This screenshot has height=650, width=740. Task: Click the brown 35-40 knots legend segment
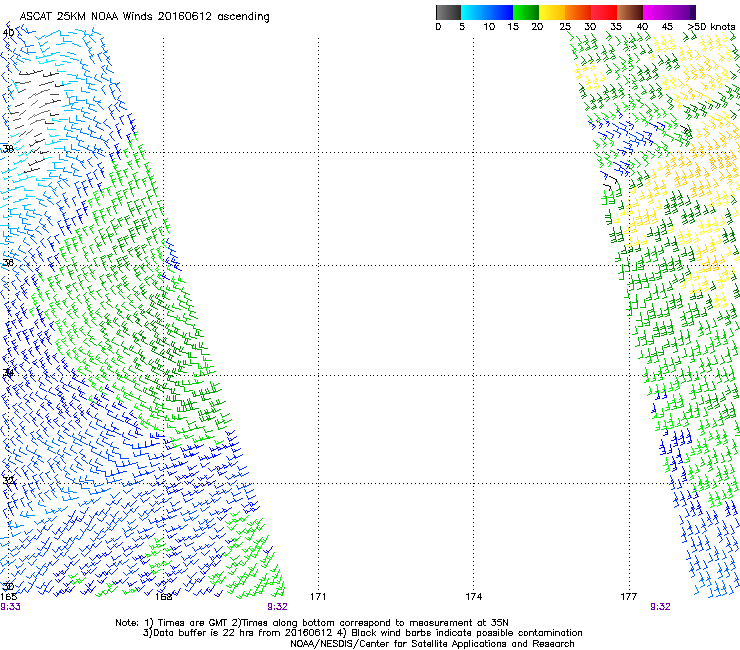pyautogui.click(x=630, y=12)
